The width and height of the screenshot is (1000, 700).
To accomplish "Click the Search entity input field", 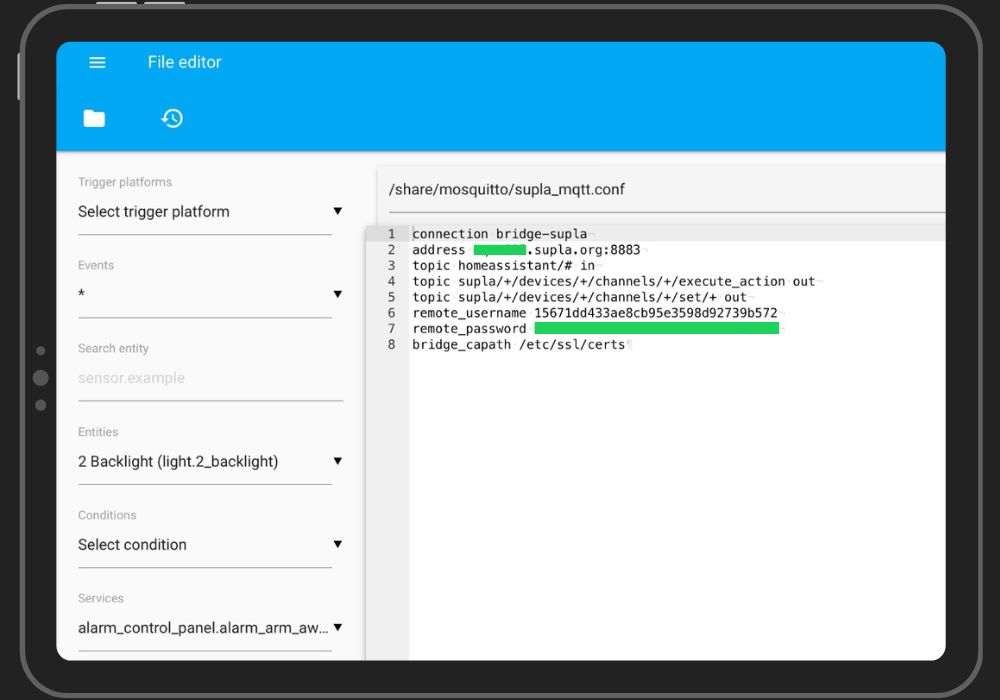I will click(180, 378).
